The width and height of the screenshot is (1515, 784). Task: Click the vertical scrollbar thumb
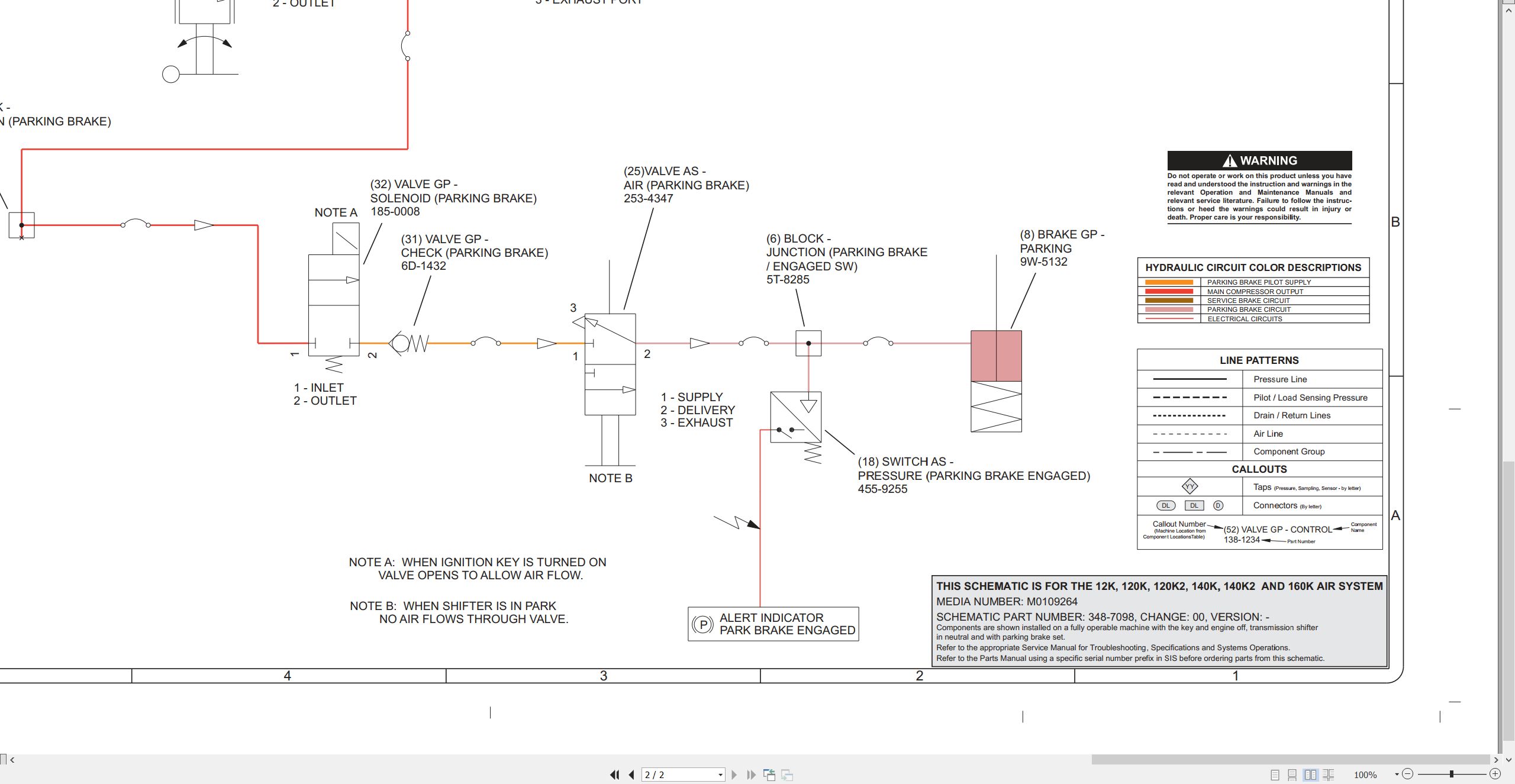(1508, 601)
